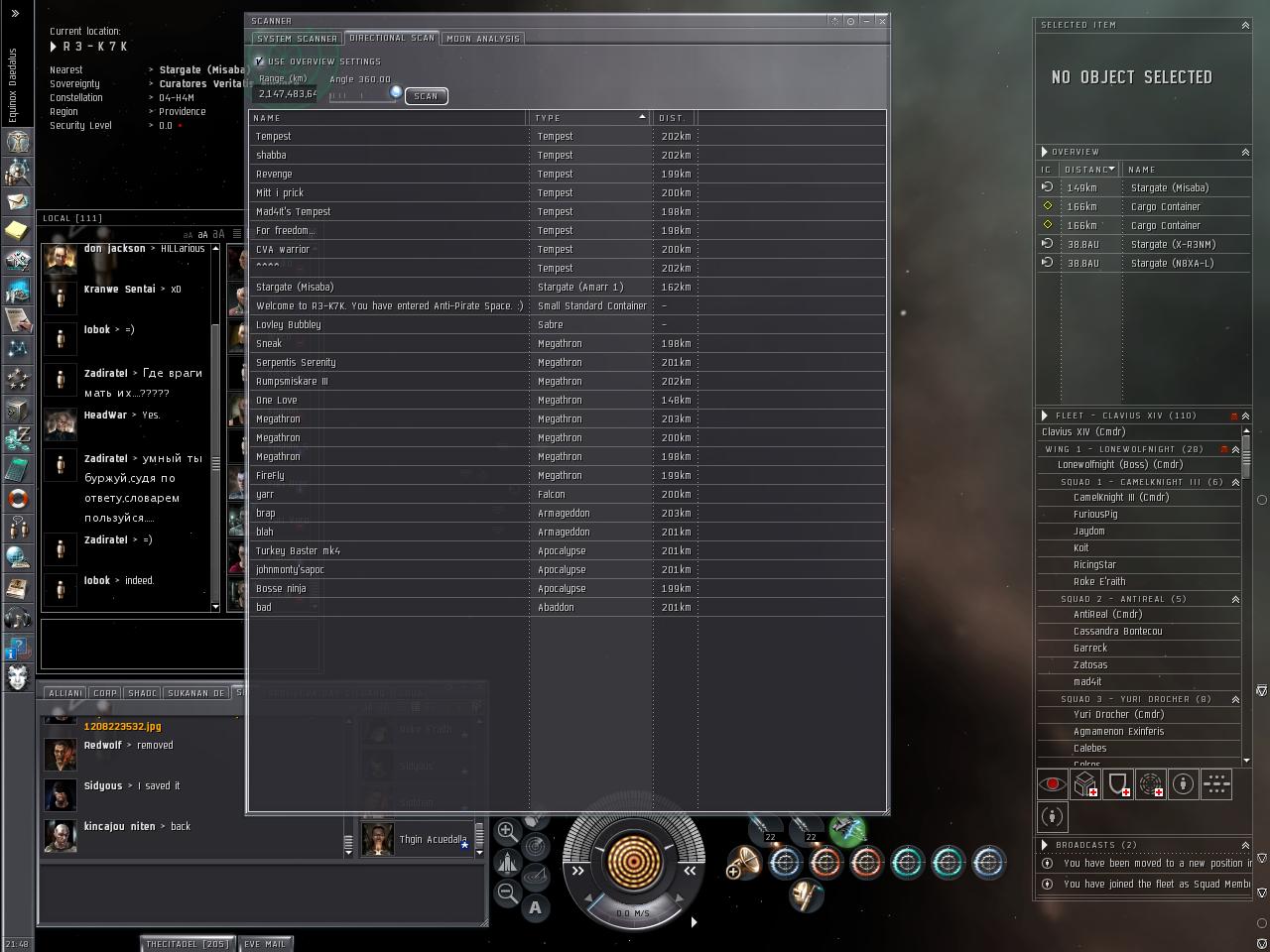Screen dimensions: 1270x952
Task: Open People & Places in the sidebar
Action: [18, 172]
